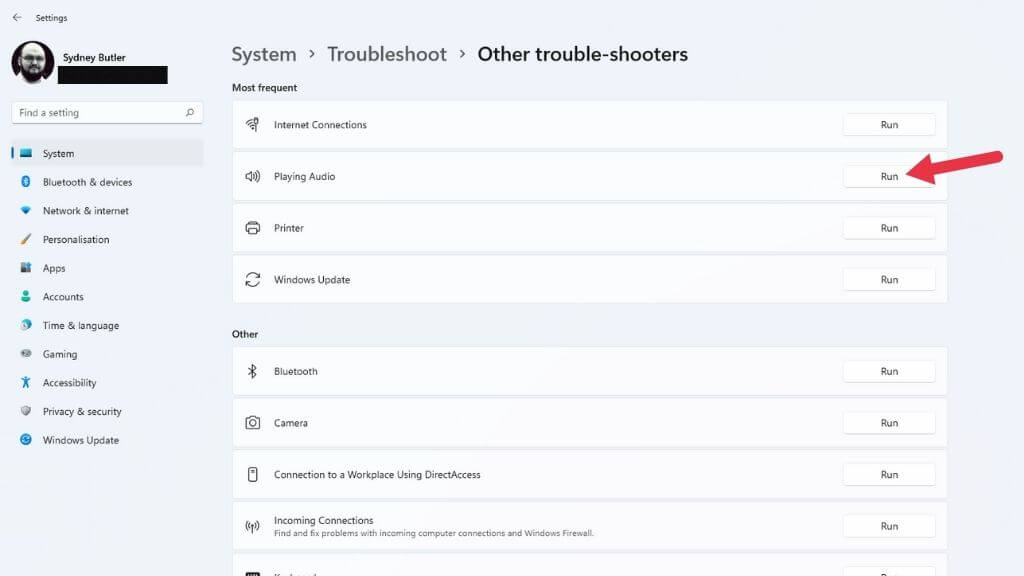Image resolution: width=1024 pixels, height=576 pixels.
Task: Run the Playing Audio troubleshooter
Action: pyautogui.click(x=888, y=177)
